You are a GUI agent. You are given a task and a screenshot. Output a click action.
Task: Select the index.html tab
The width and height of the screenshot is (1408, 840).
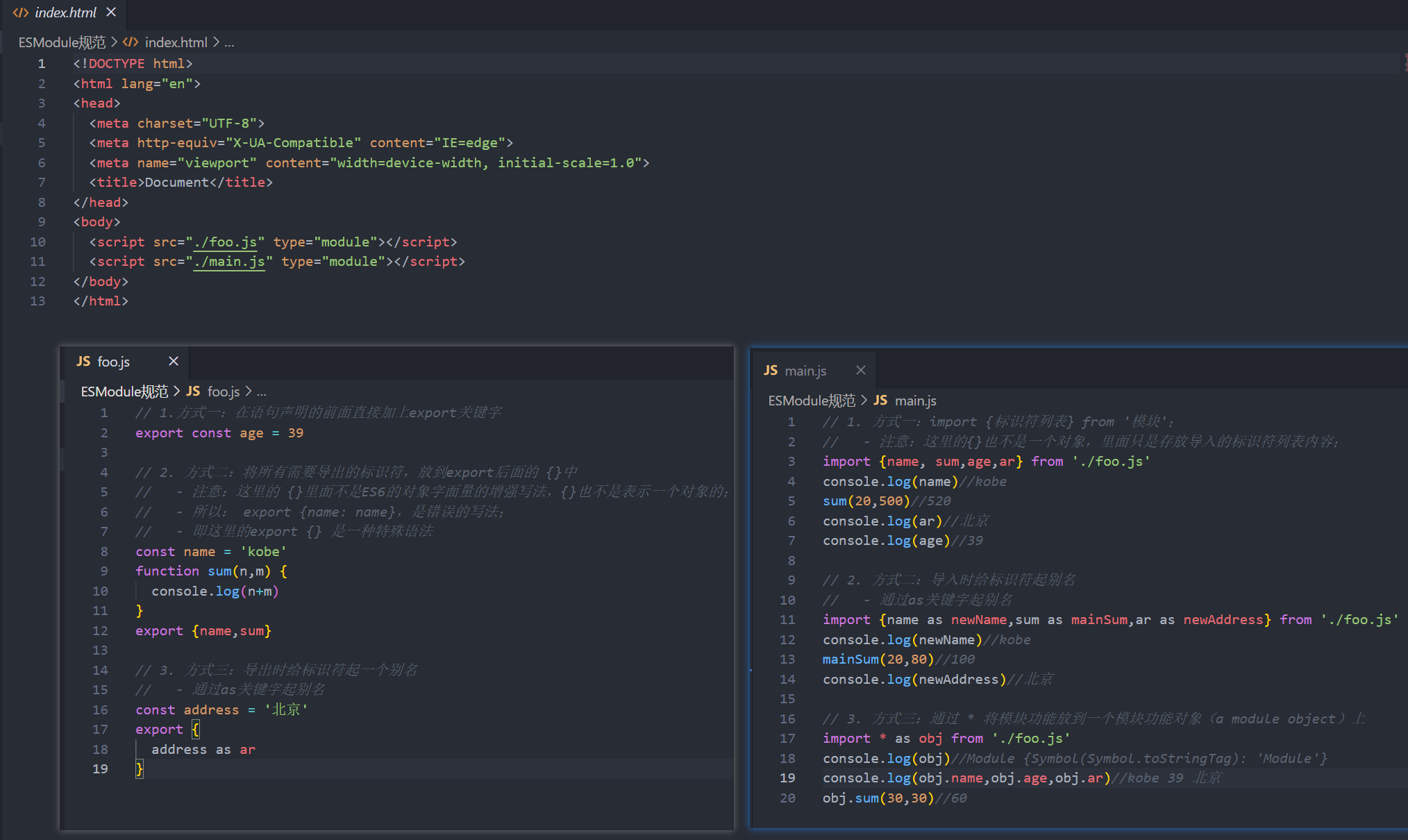65,12
